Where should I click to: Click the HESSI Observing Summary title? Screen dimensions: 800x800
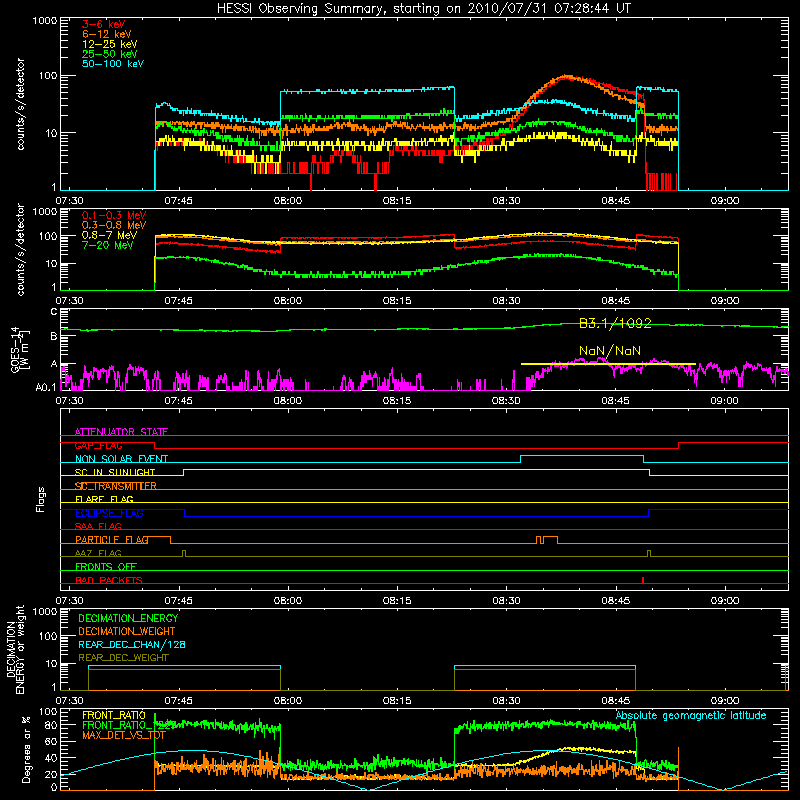point(423,9)
